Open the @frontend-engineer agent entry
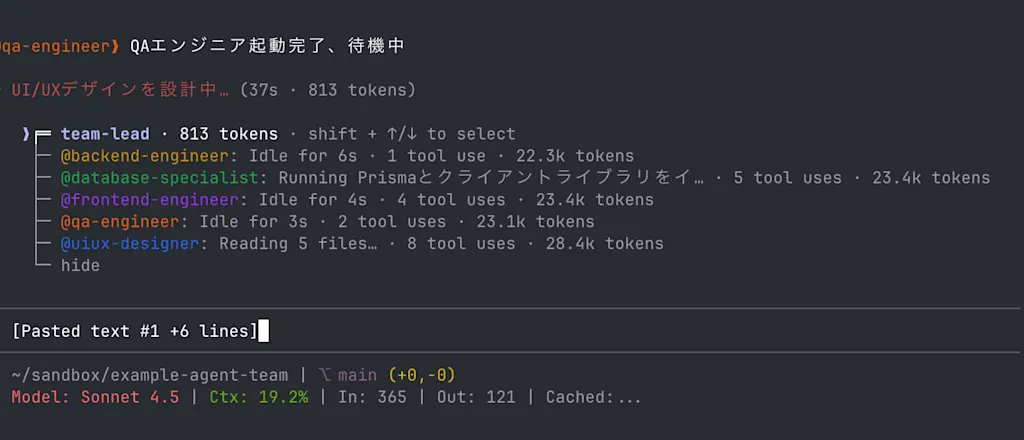This screenshot has height=440, width=1024. (x=357, y=200)
